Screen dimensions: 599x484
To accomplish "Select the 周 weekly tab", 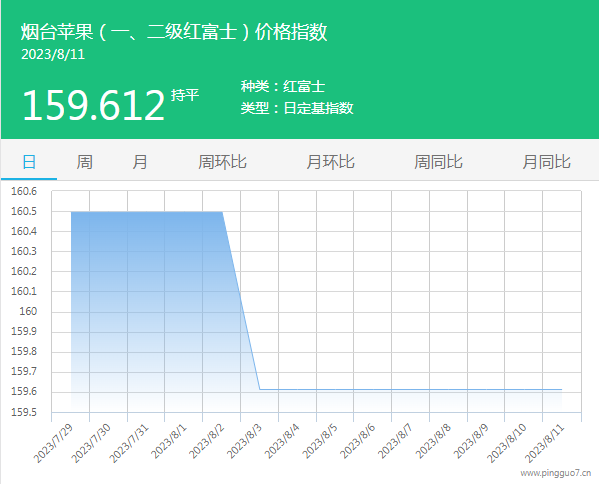I will [84, 162].
